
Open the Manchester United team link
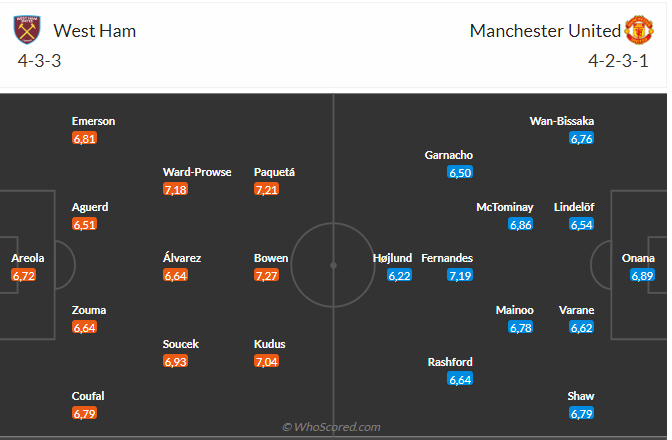[545, 31]
